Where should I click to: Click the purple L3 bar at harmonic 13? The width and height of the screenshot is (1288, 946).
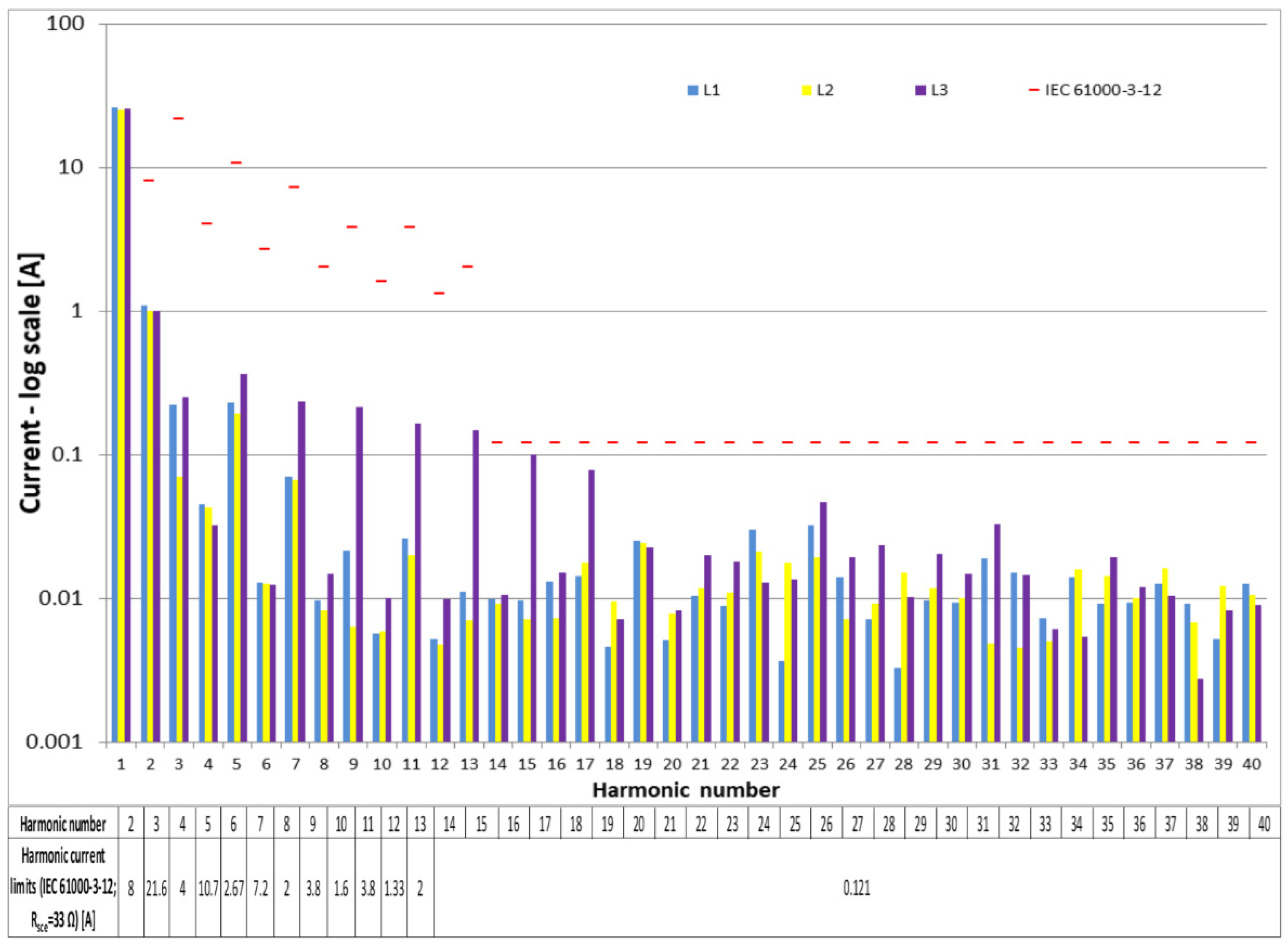point(475,586)
